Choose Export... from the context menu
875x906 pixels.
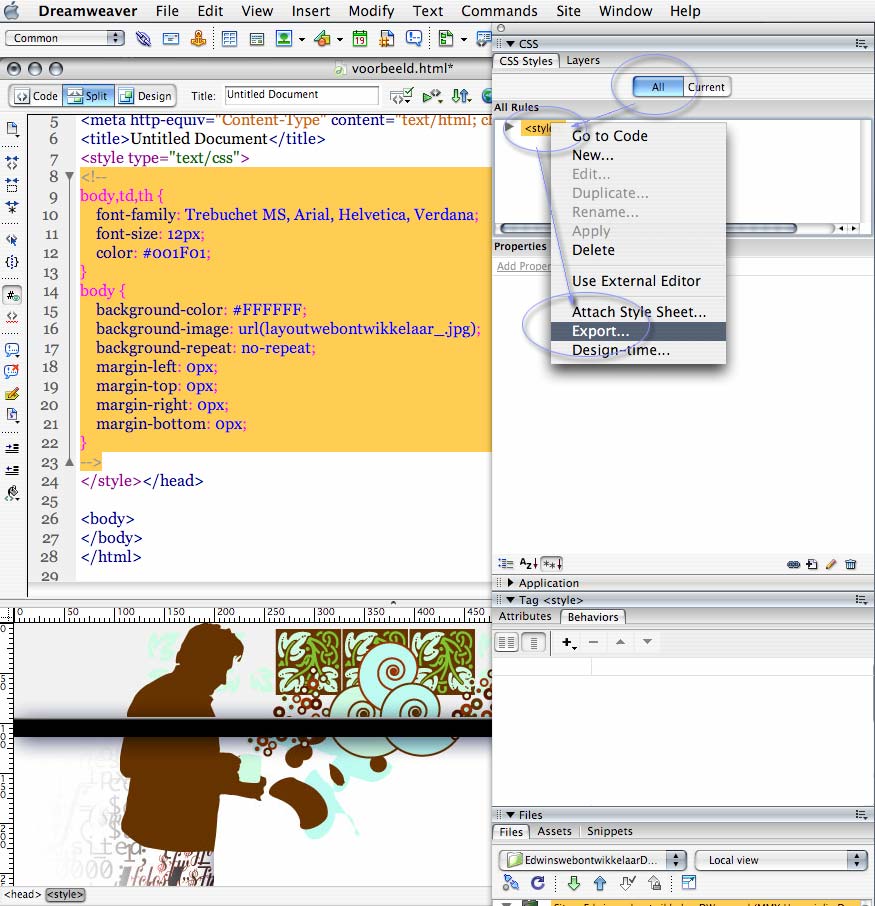click(638, 331)
